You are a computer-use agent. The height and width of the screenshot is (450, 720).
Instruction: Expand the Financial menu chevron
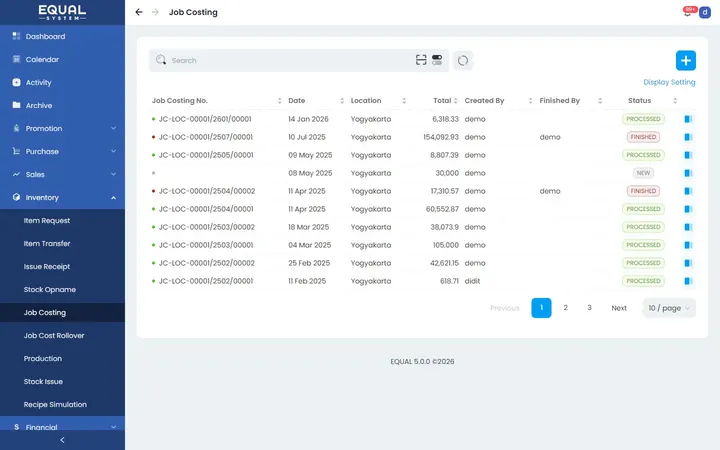pyautogui.click(x=113, y=427)
